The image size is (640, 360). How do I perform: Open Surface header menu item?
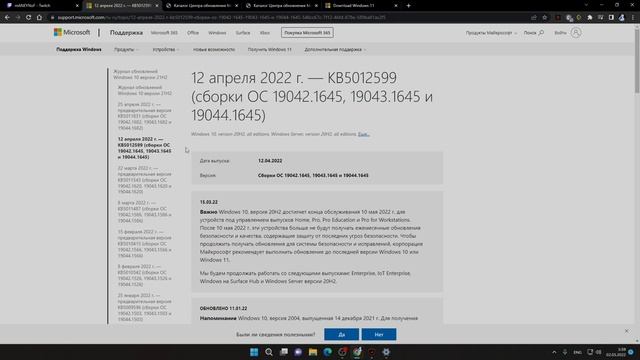243,33
